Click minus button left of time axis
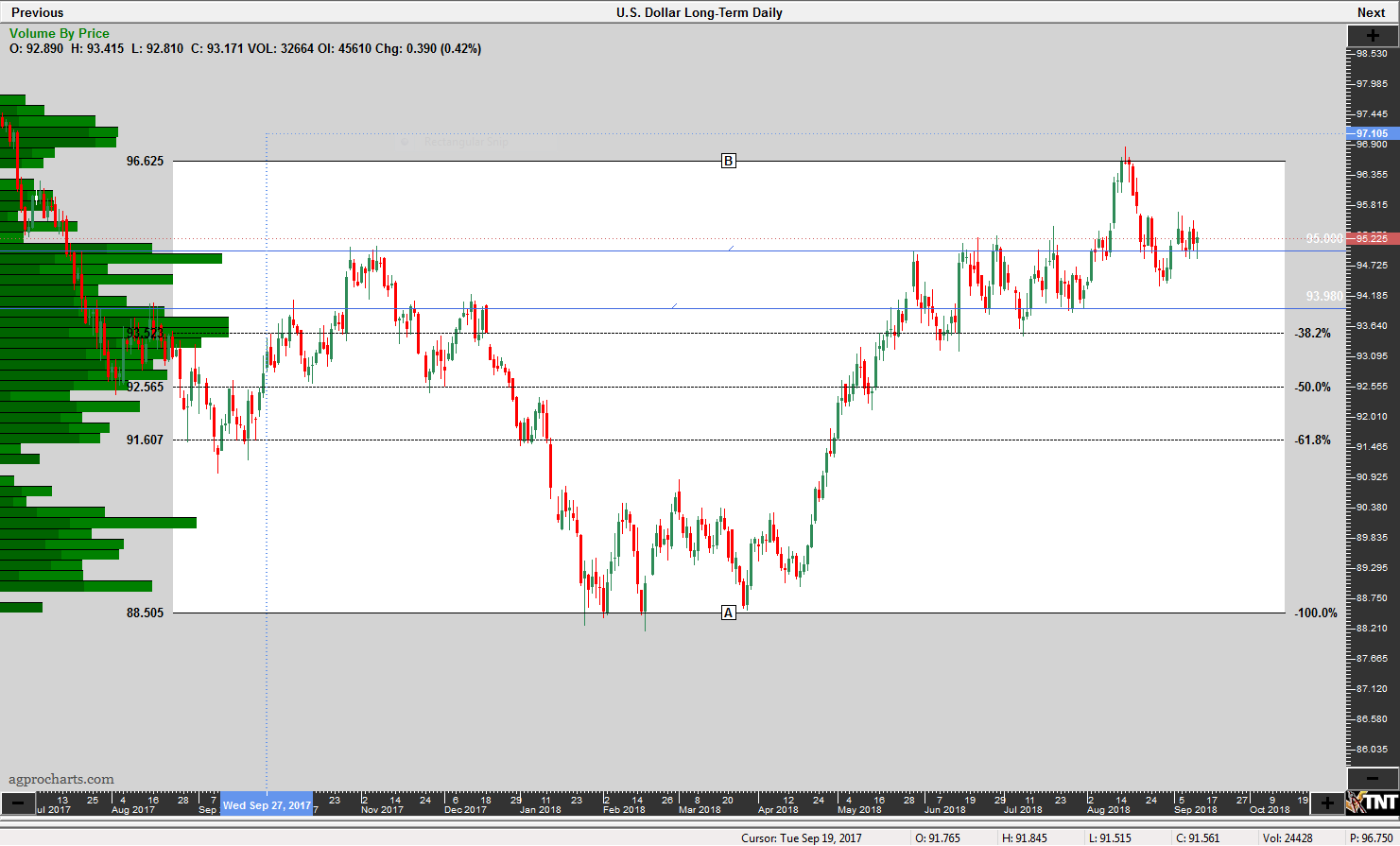Screen dimensions: 1400x846 click(17, 803)
